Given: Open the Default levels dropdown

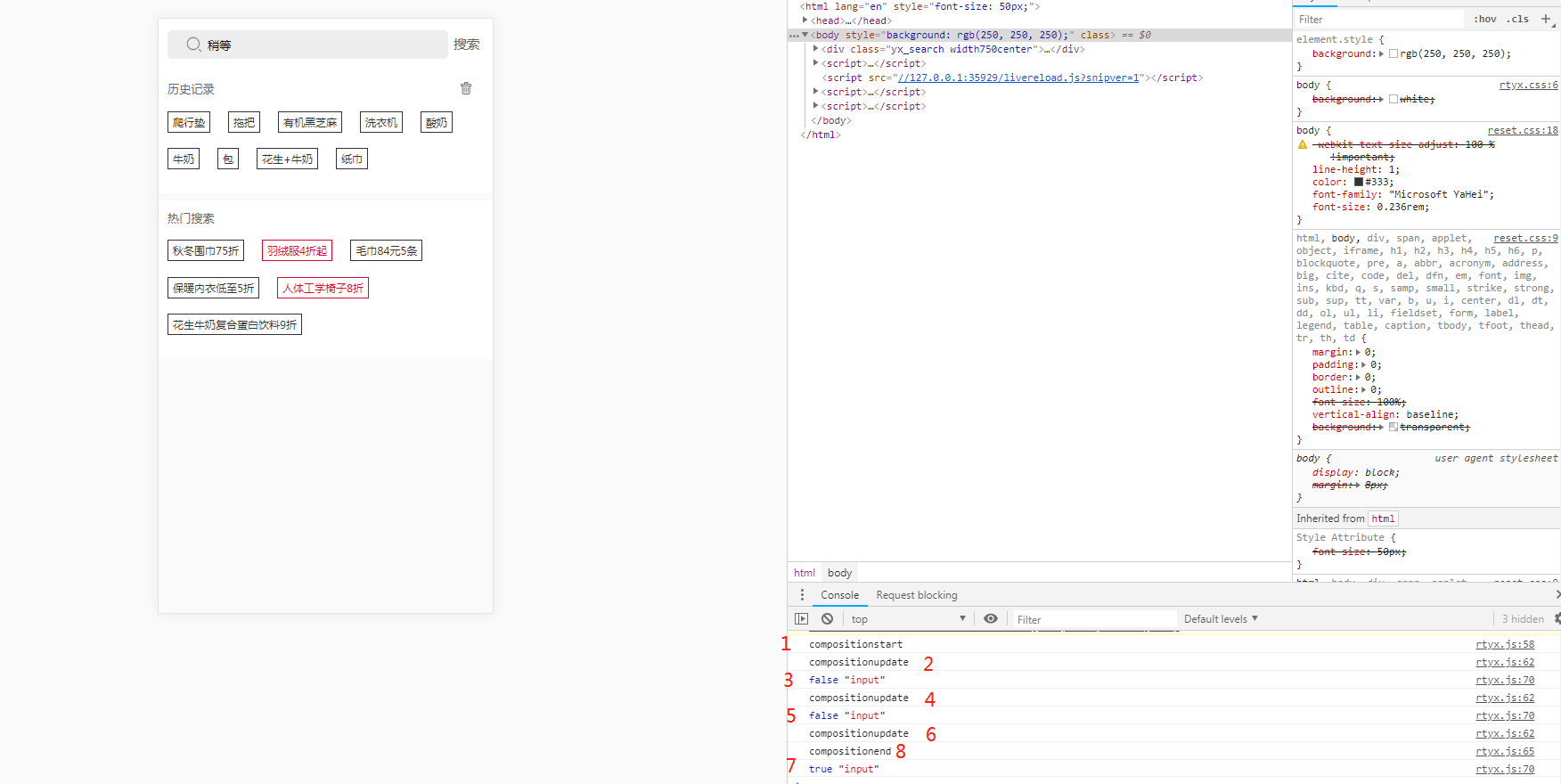Looking at the screenshot, I should tap(1221, 618).
